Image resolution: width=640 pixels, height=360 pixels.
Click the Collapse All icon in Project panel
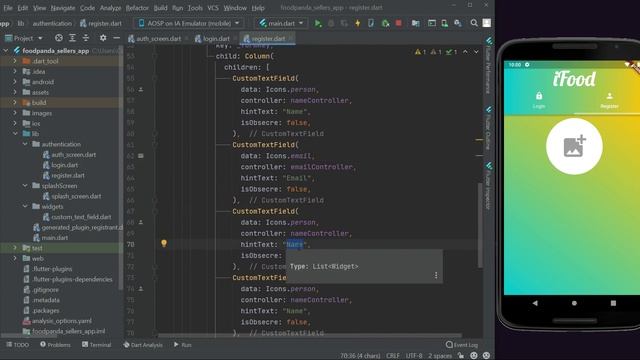[86, 38]
